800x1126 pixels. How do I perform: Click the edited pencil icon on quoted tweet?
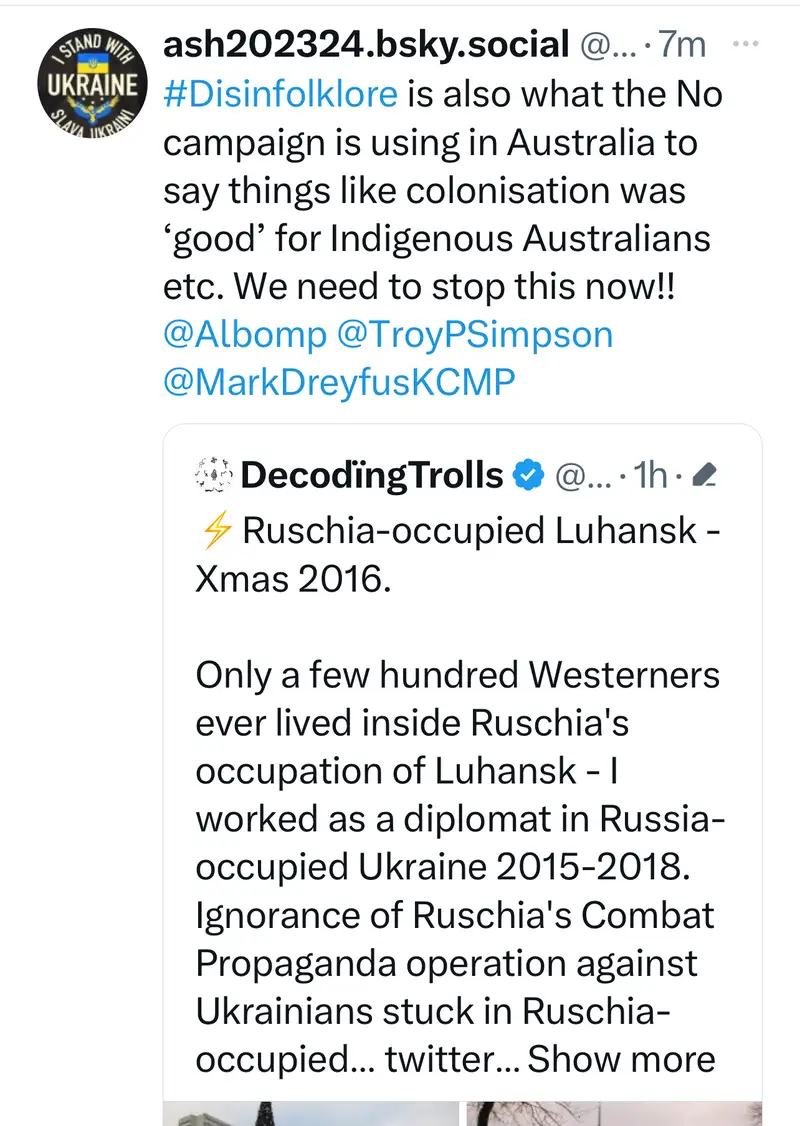pyautogui.click(x=704, y=477)
